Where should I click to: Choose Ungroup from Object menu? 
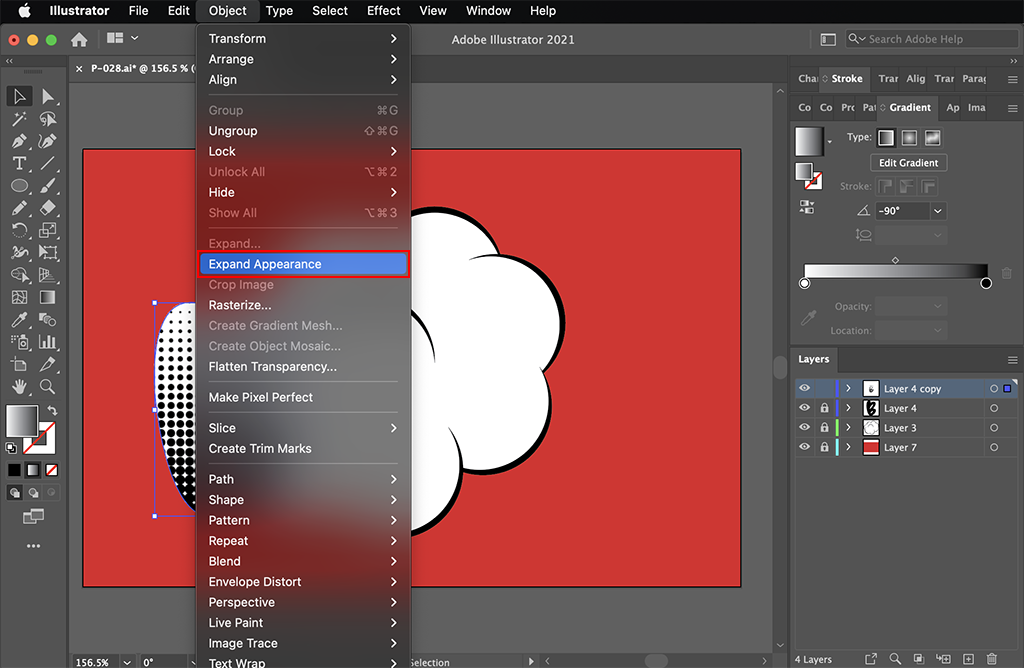pos(303,131)
